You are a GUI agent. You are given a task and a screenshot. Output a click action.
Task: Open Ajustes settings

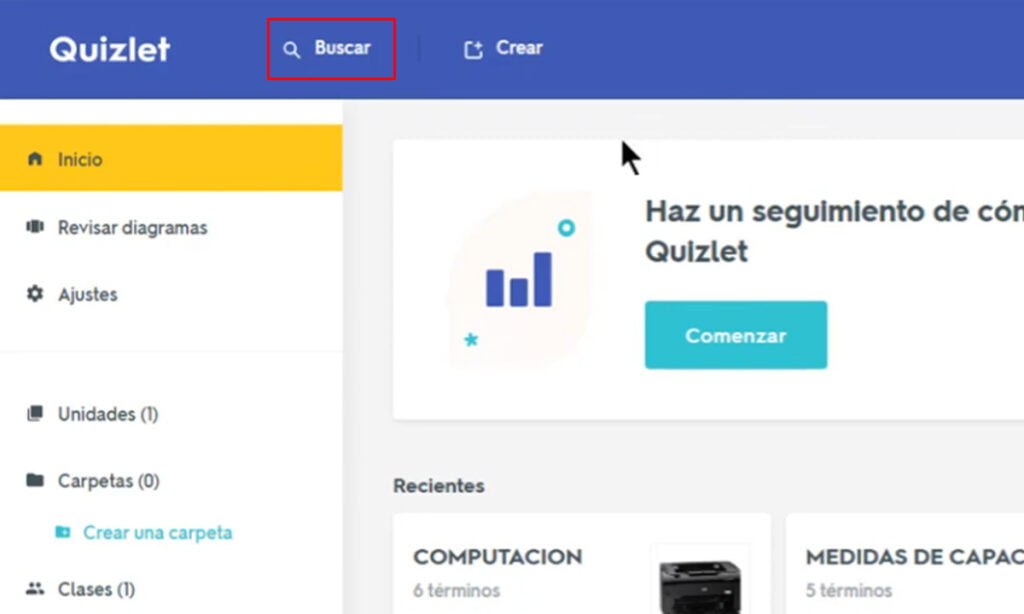(88, 295)
